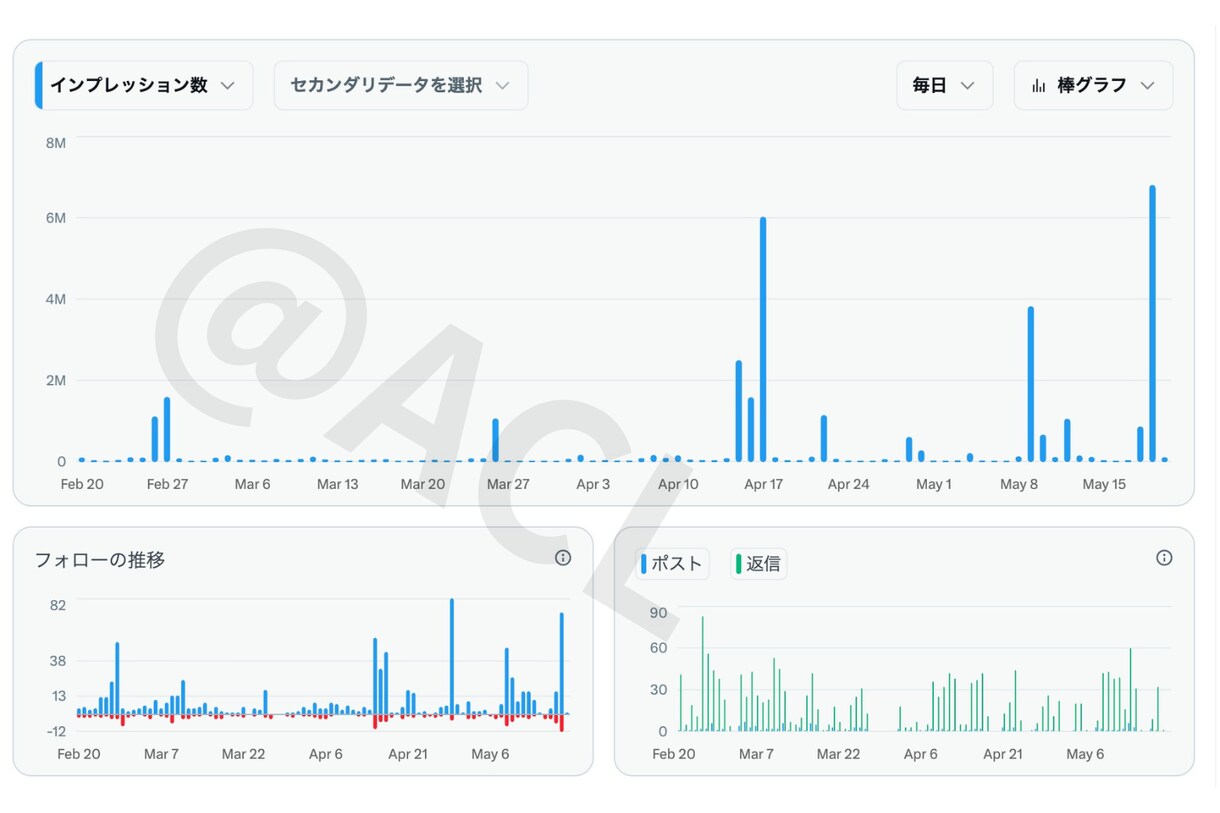The width and height of the screenshot is (1220, 813).
Task: Click the 8M y-axis label
Action: (56, 143)
